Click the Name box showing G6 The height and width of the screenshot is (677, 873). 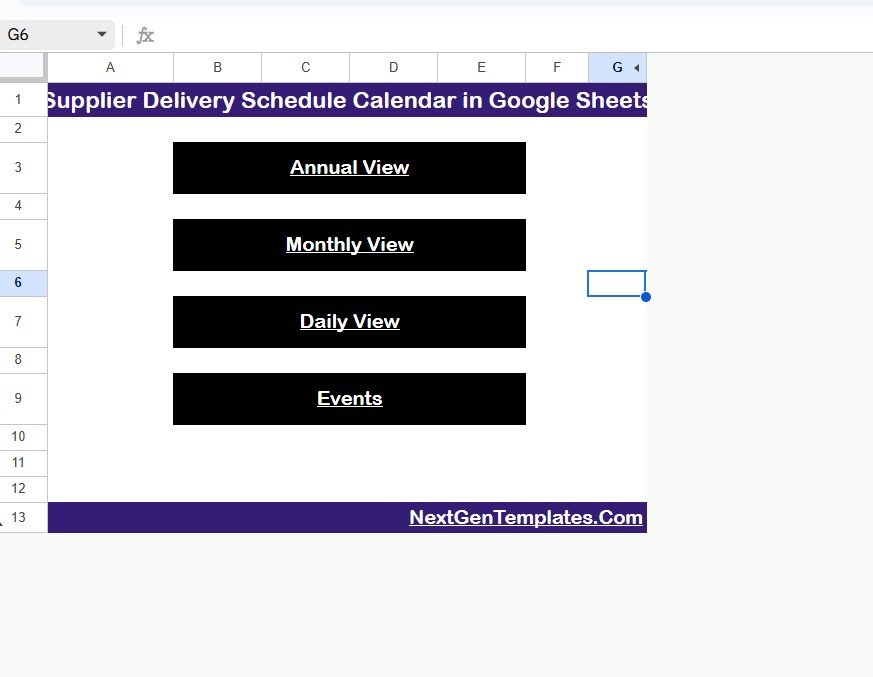click(x=45, y=35)
